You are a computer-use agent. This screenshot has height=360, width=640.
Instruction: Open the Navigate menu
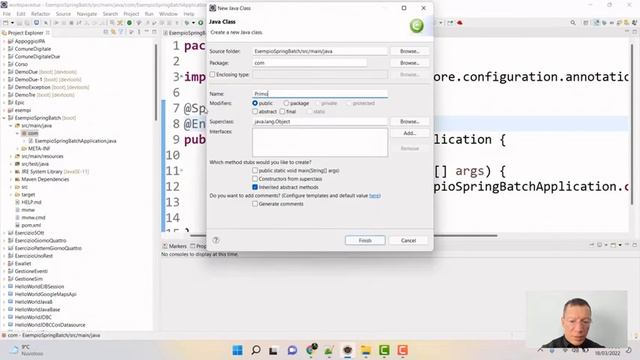pyautogui.click(x=87, y=14)
